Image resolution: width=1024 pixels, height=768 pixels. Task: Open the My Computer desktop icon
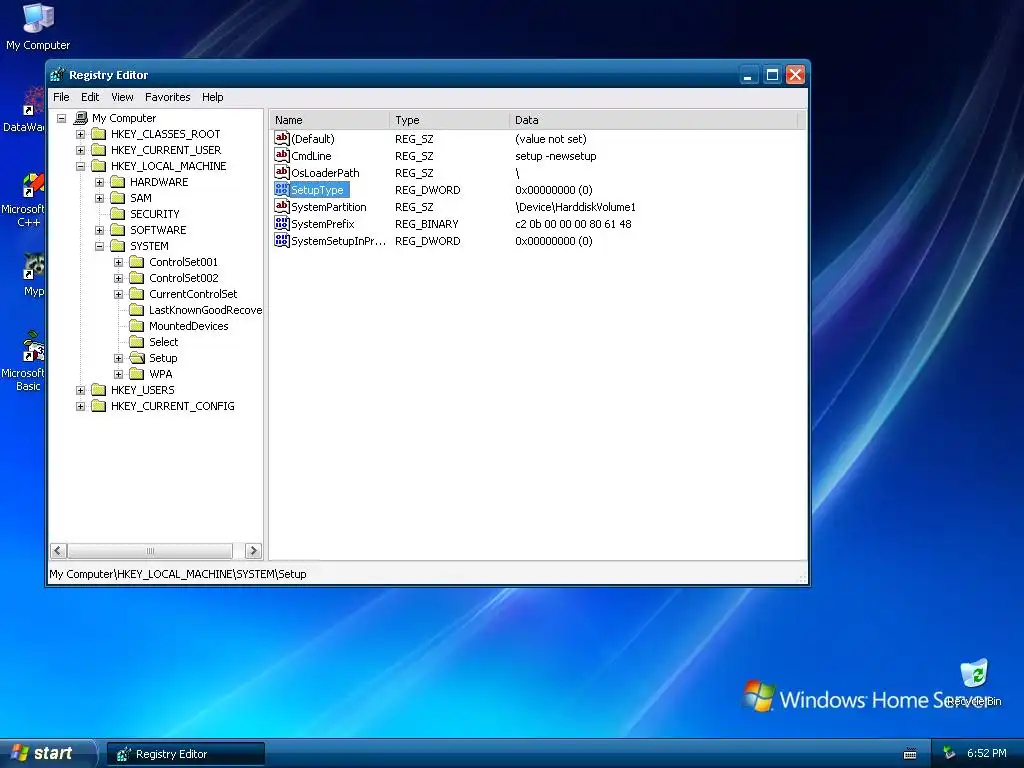pyautogui.click(x=38, y=26)
